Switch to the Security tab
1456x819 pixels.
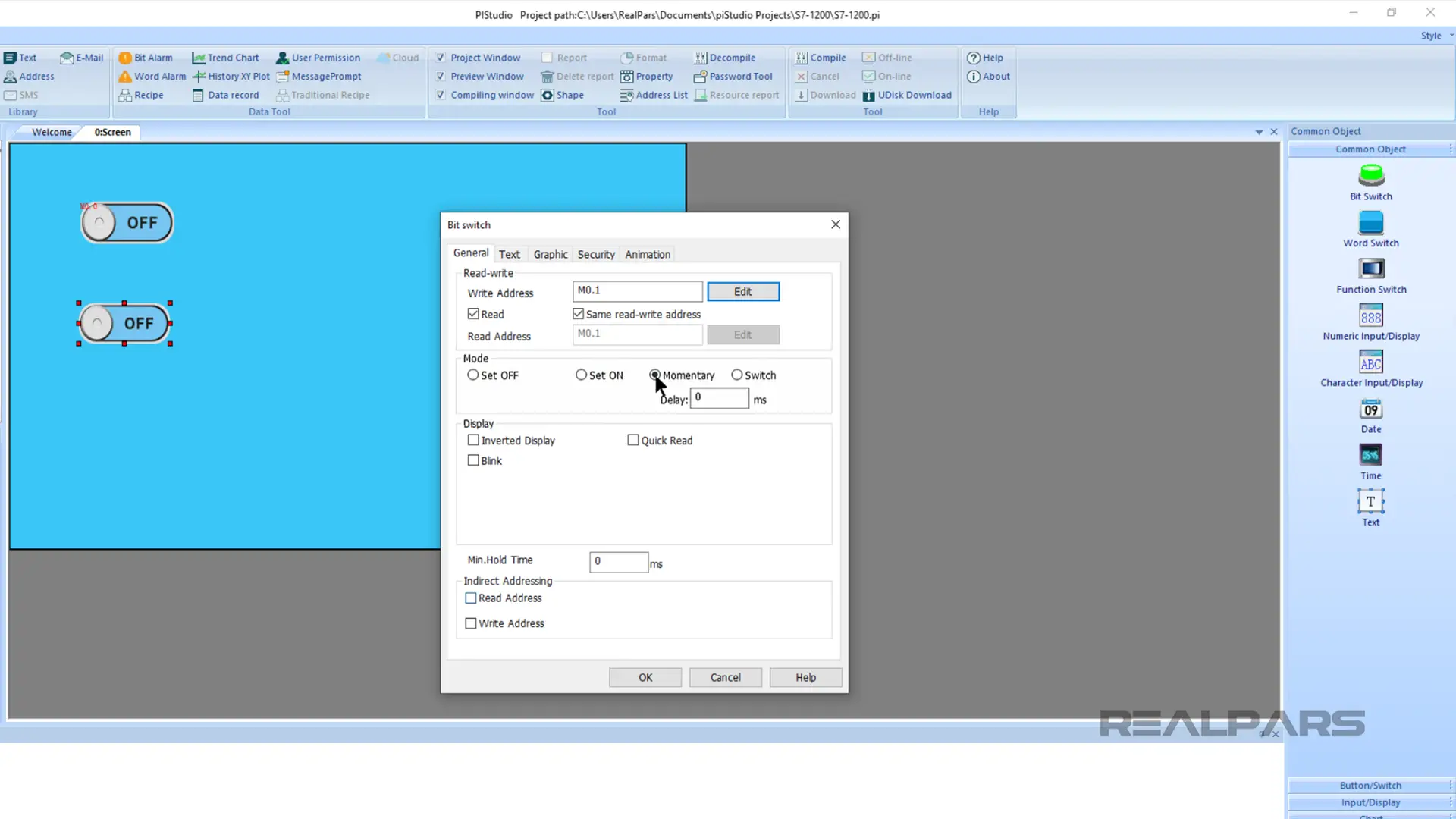(596, 254)
